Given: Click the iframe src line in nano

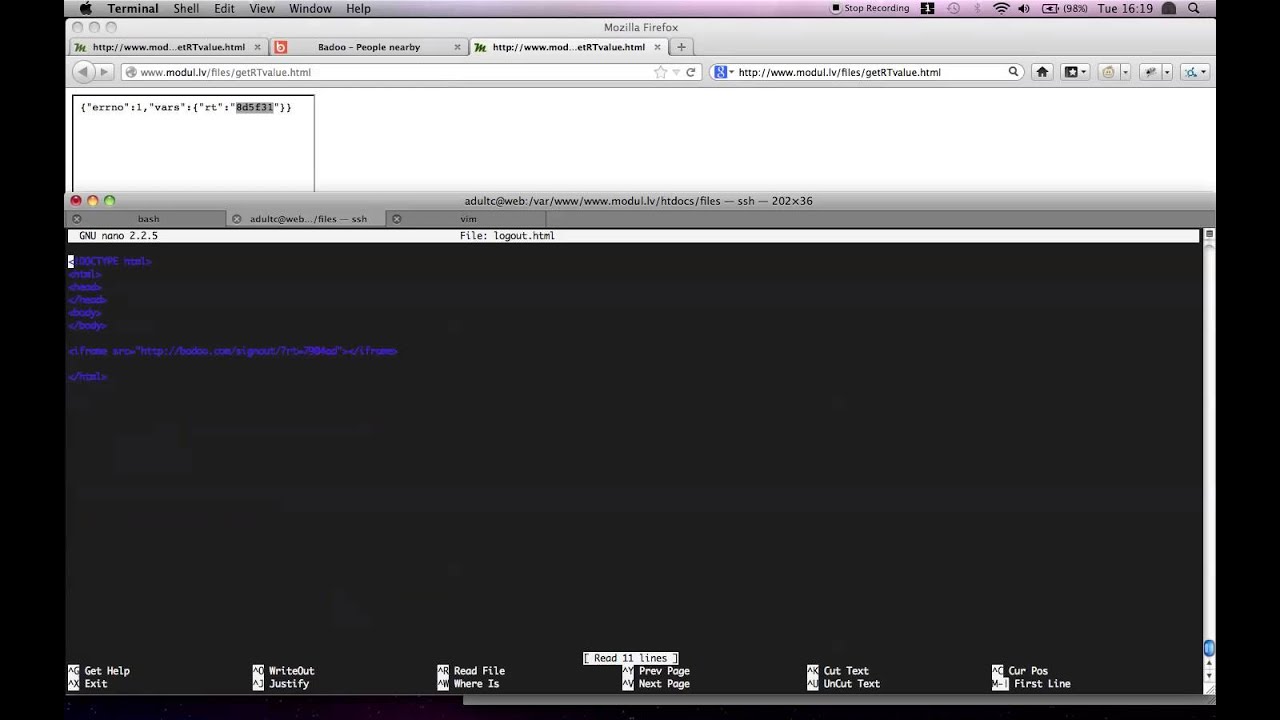Looking at the screenshot, I should 233,351.
